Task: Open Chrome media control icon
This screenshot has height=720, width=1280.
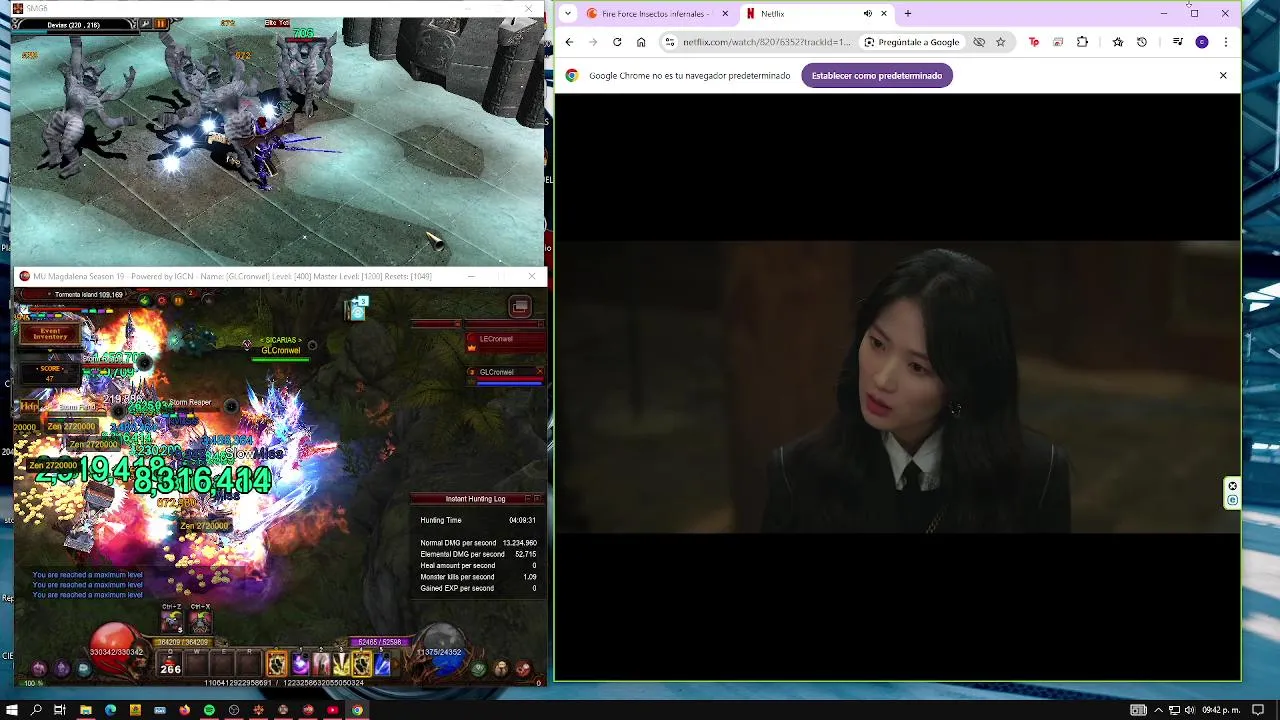Action: click(1178, 42)
